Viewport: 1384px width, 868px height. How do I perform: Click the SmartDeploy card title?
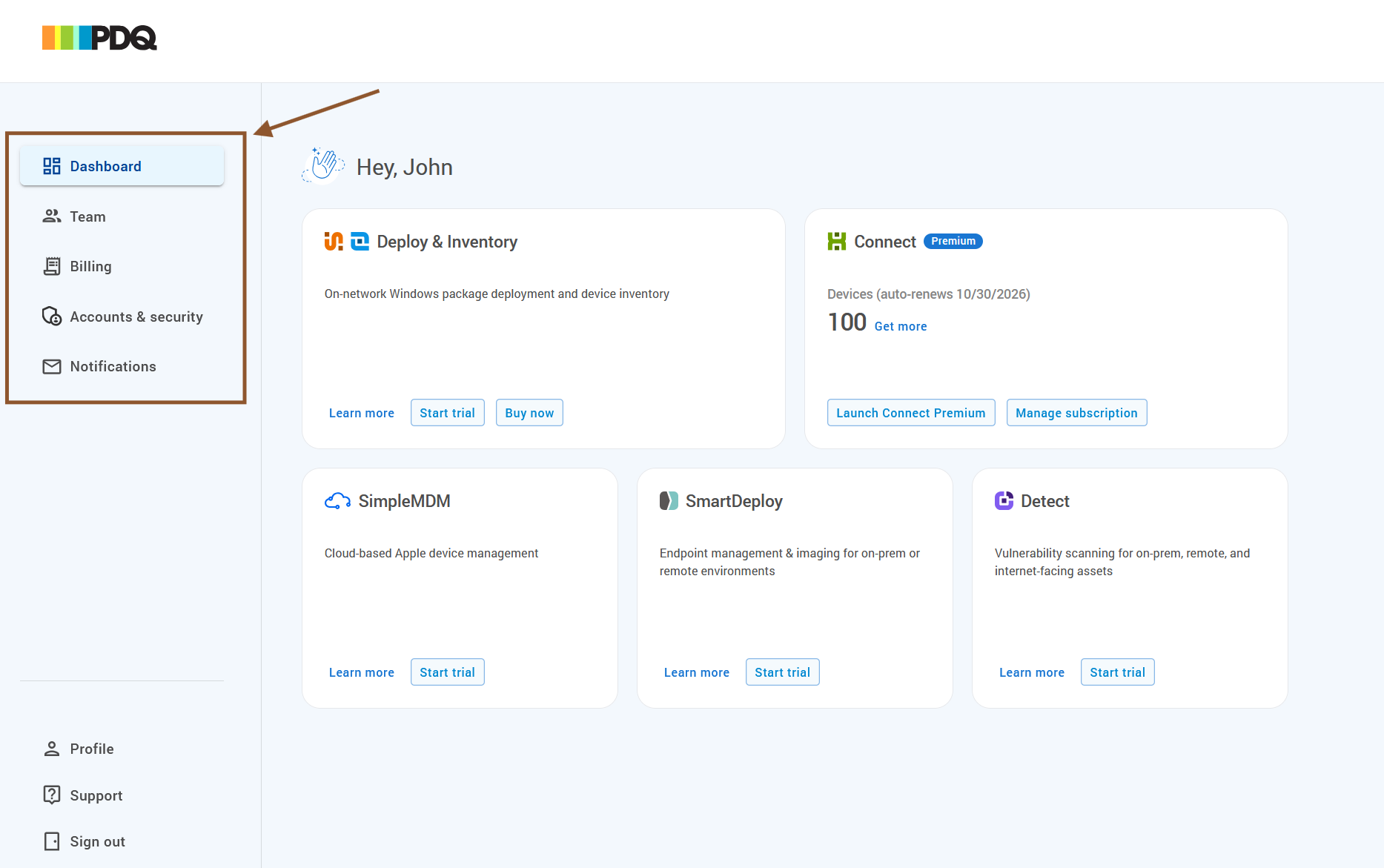[734, 501]
